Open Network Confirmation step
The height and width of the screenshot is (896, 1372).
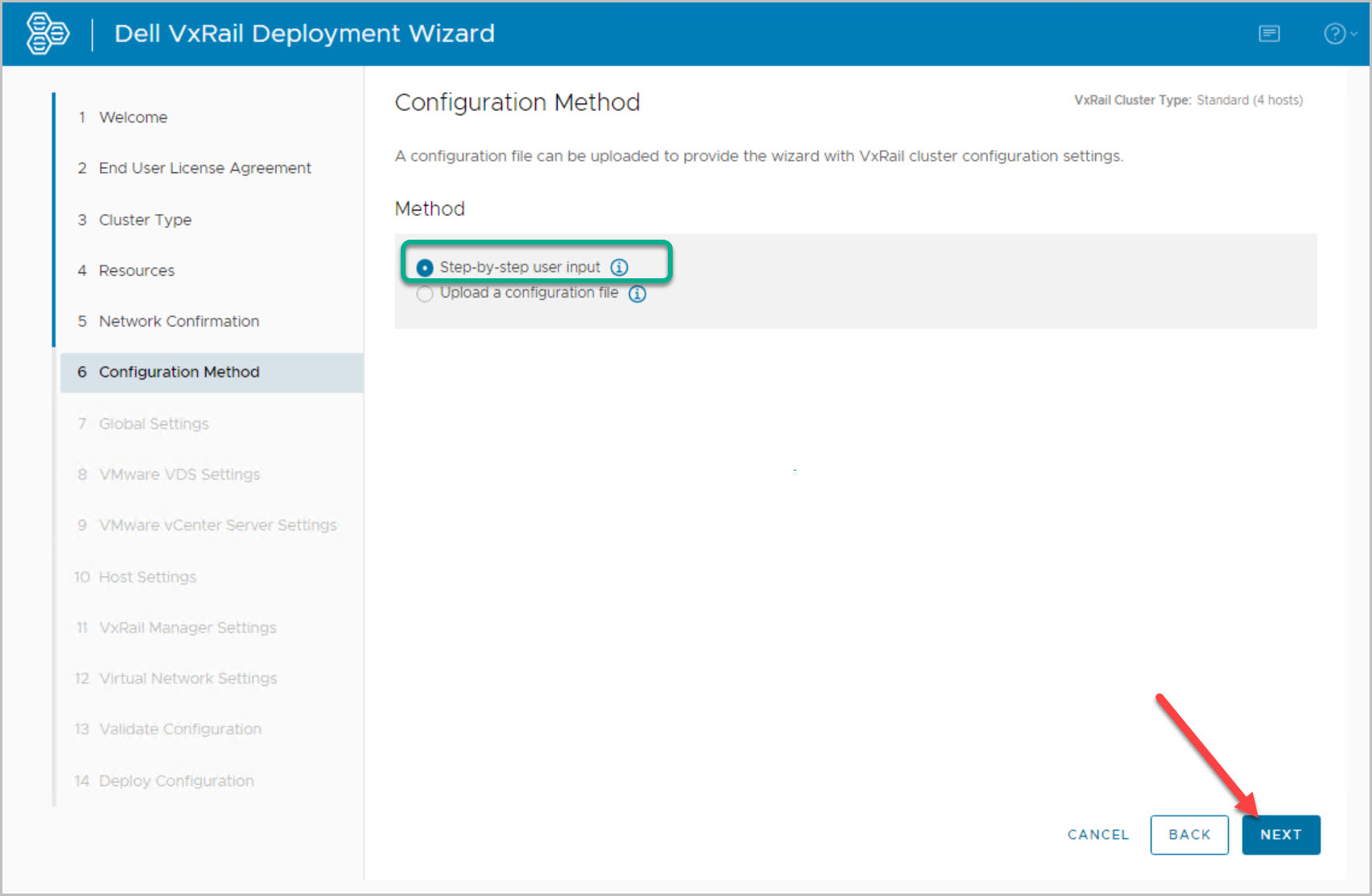[179, 322]
